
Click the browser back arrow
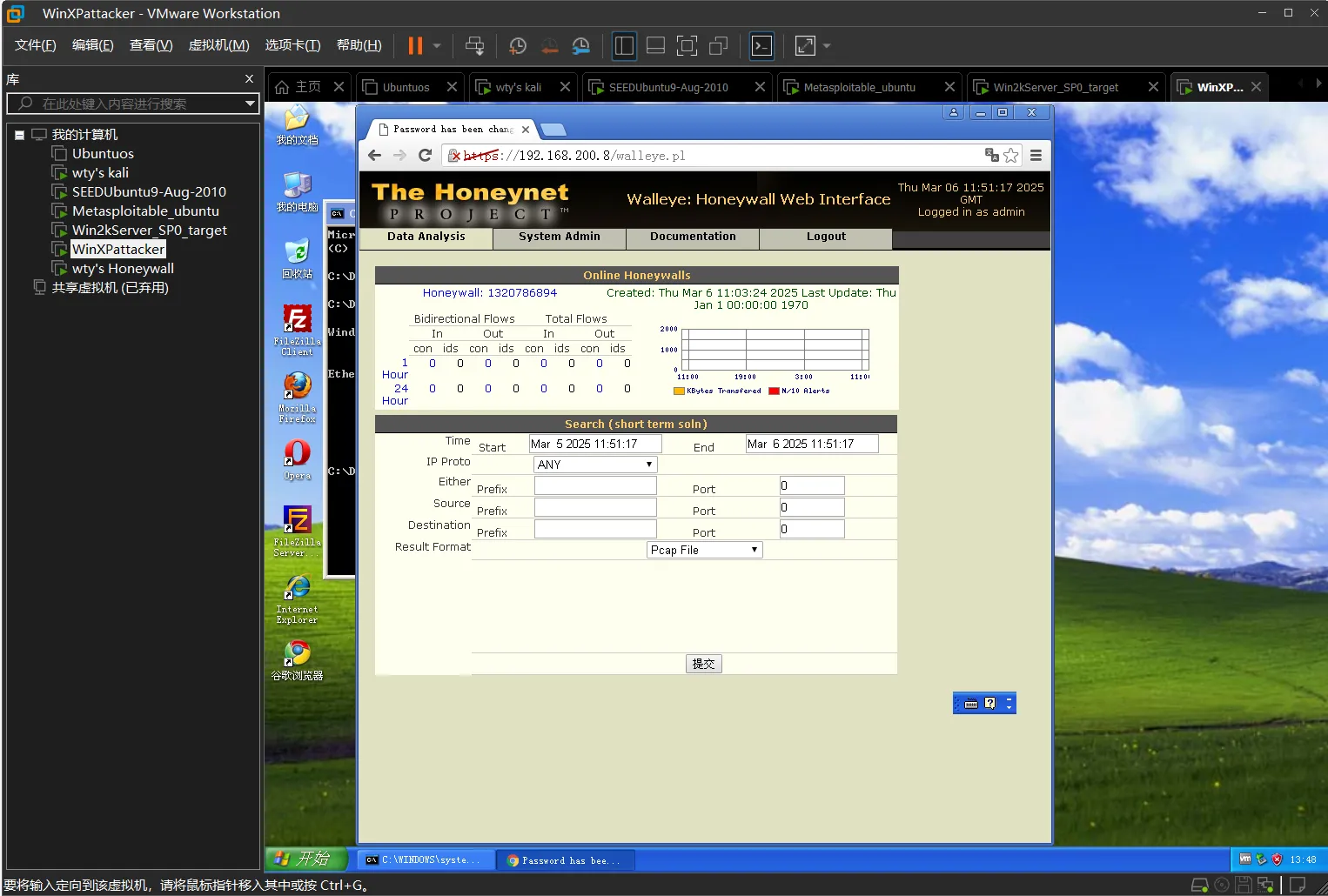point(374,155)
